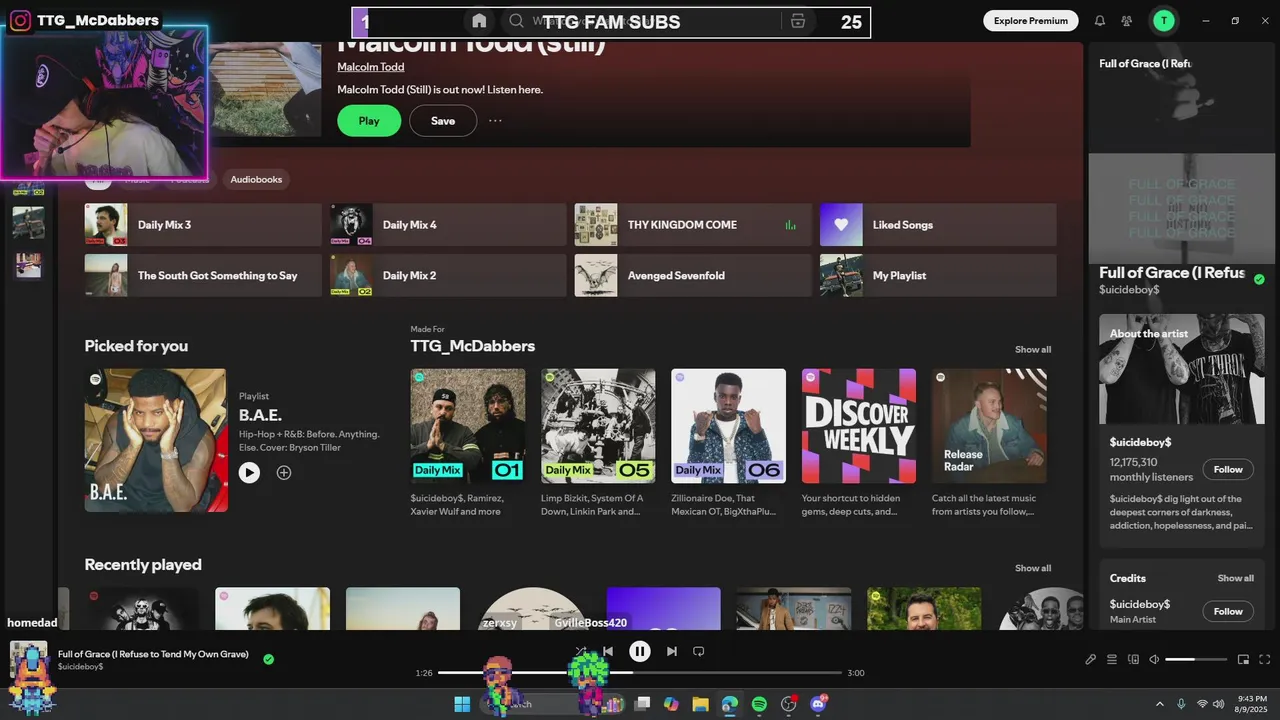
Task: Go to Spotify Home via house icon
Action: click(479, 21)
